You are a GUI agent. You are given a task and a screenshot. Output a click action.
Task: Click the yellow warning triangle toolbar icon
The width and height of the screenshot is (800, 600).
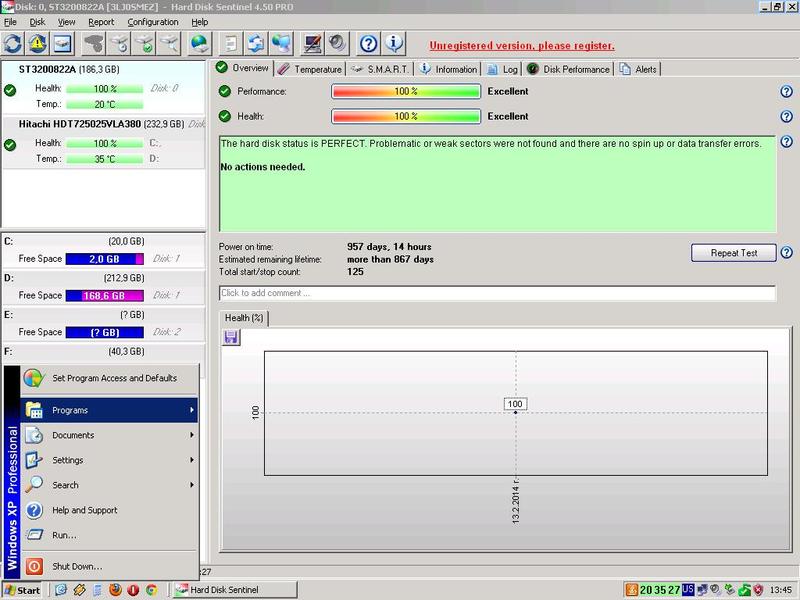point(37,44)
